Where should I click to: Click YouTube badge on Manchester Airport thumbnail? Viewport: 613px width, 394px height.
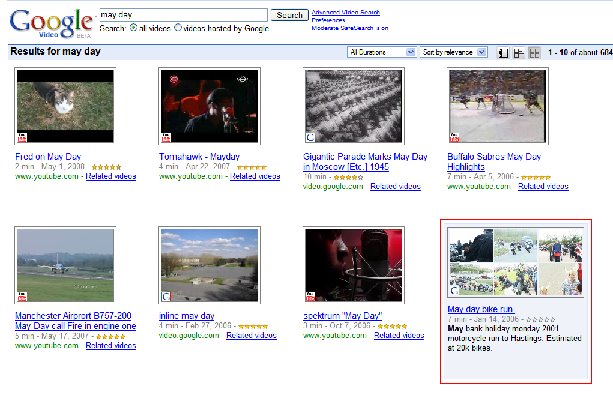point(22,296)
